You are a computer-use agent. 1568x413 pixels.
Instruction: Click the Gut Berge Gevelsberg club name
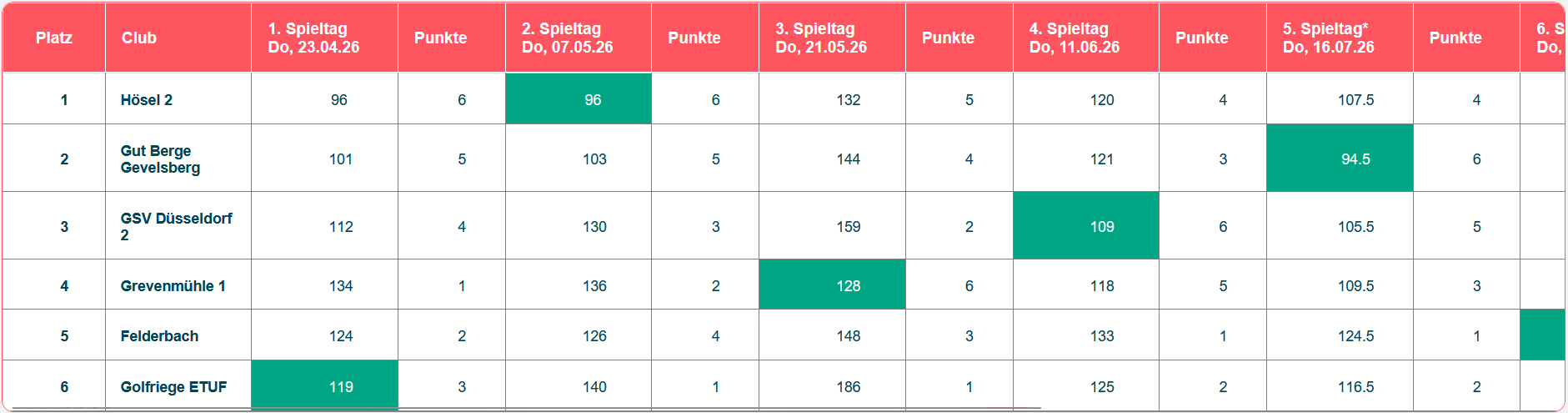[161, 159]
